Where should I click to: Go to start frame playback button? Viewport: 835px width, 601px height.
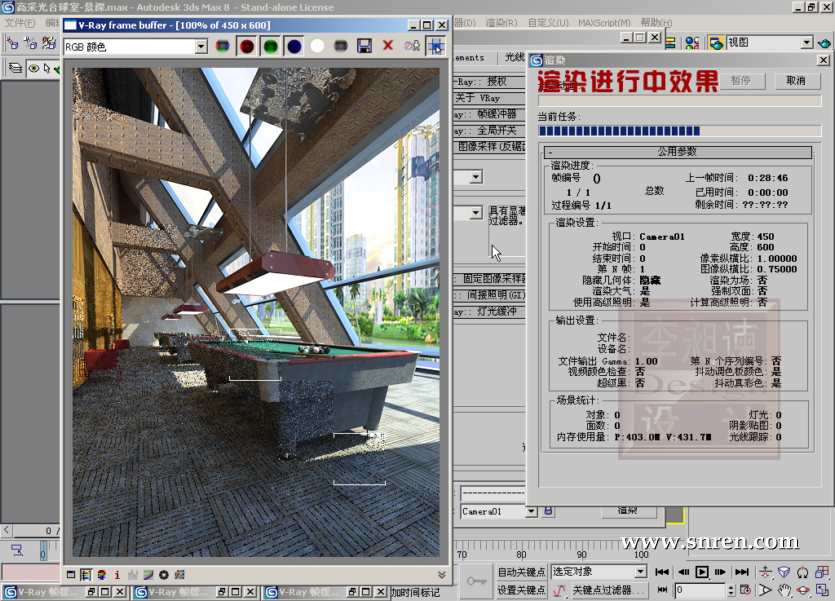click(662, 572)
